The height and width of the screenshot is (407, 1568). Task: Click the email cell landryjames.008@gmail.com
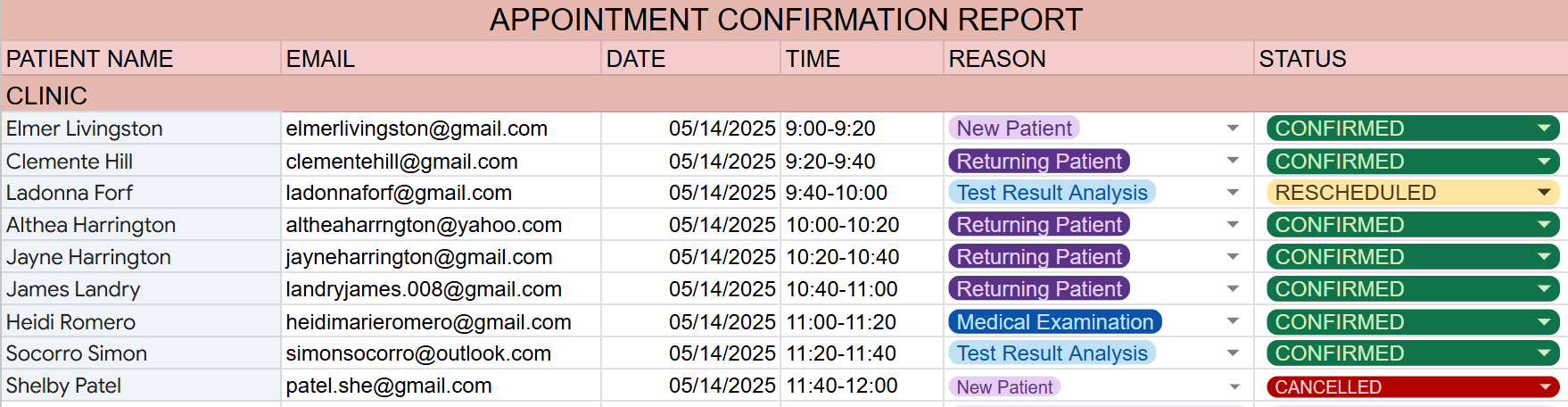click(424, 289)
